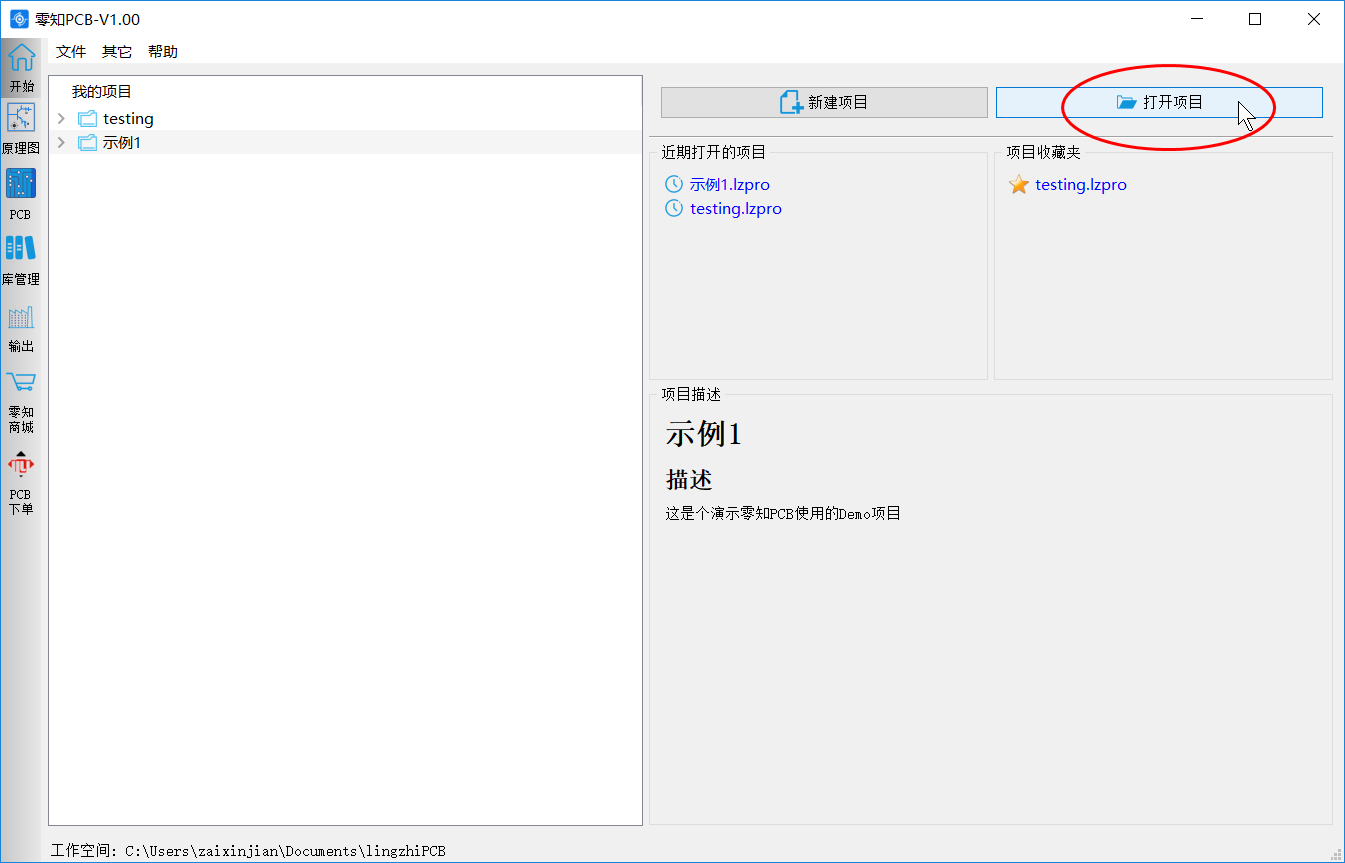The height and width of the screenshot is (863, 1345).
Task: Select the 示例1 project in tree
Action: [122, 143]
